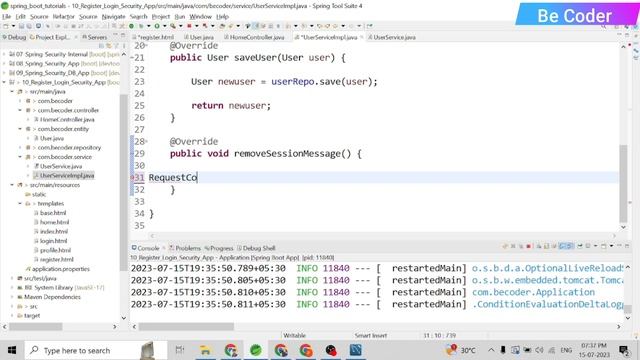Minimize the Console panel view

click(619, 246)
